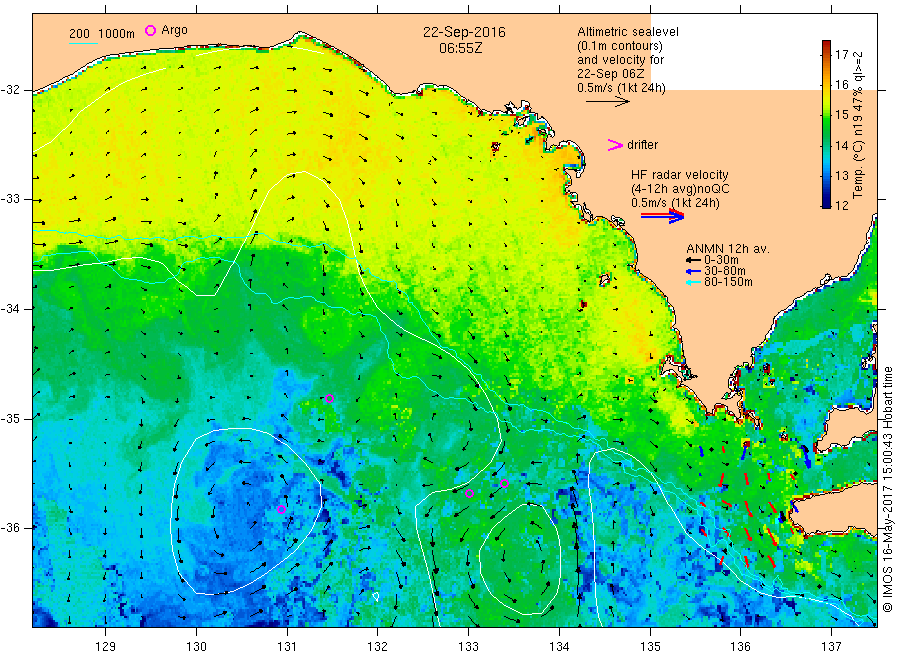Click the black altimetric velocity scale arrow

(608, 102)
